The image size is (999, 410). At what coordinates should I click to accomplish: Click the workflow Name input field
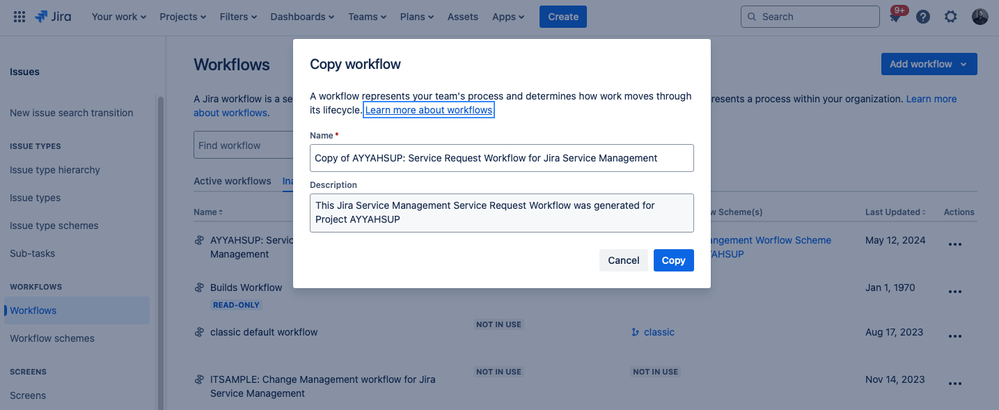pos(501,158)
